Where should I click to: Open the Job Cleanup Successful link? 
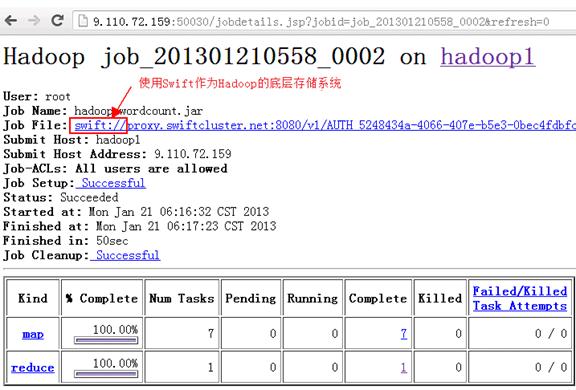tap(127, 255)
